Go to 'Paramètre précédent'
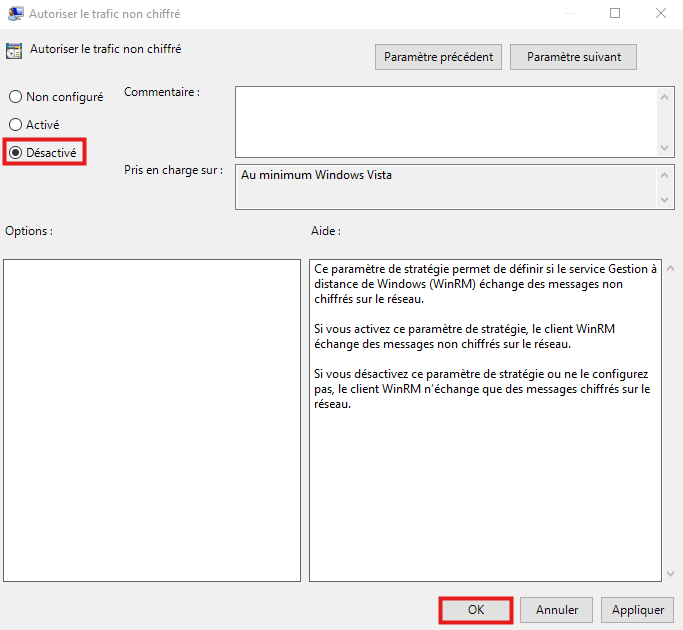The image size is (683, 630). [439, 57]
